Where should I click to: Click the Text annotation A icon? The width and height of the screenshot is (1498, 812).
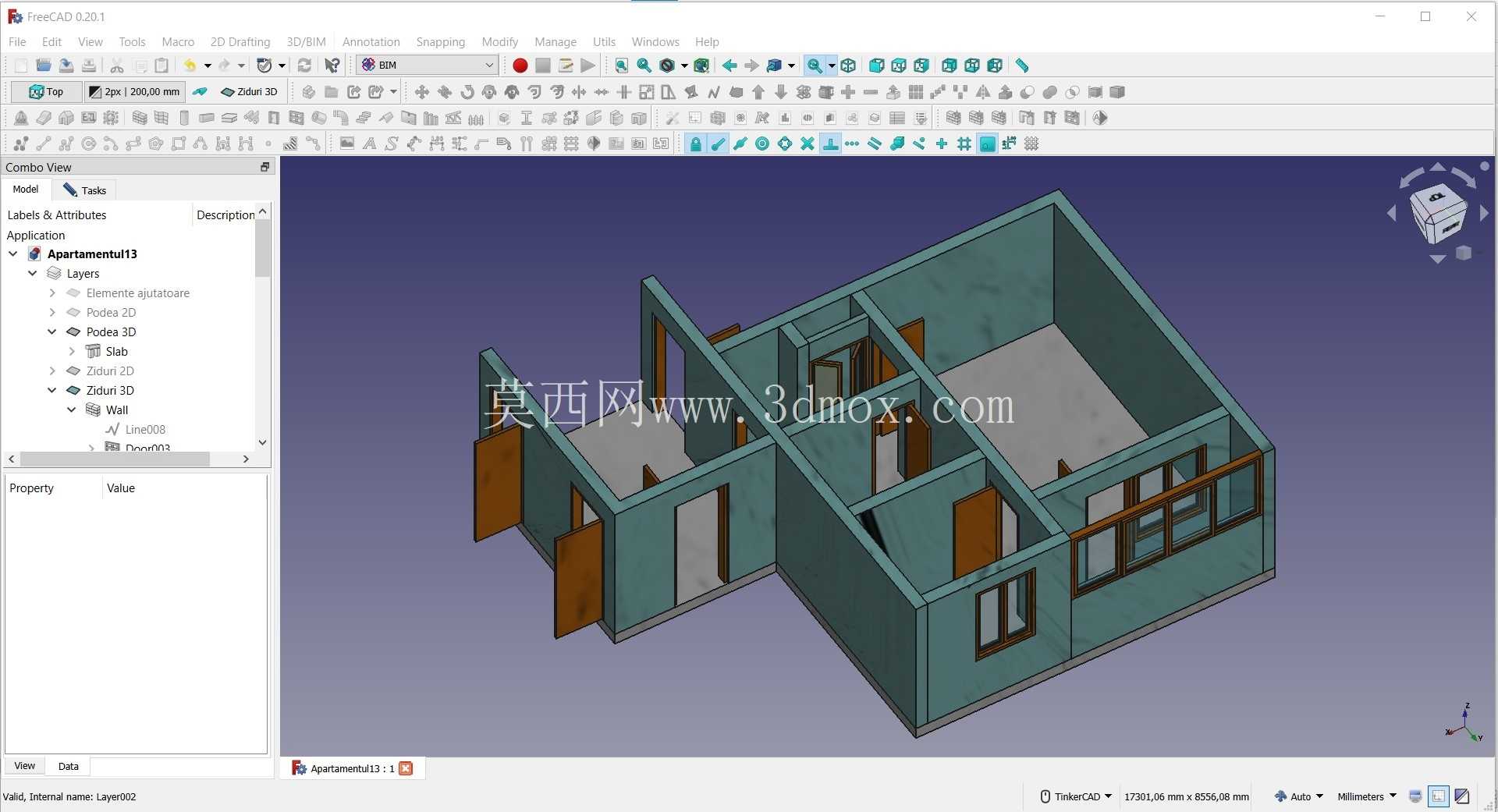click(370, 144)
